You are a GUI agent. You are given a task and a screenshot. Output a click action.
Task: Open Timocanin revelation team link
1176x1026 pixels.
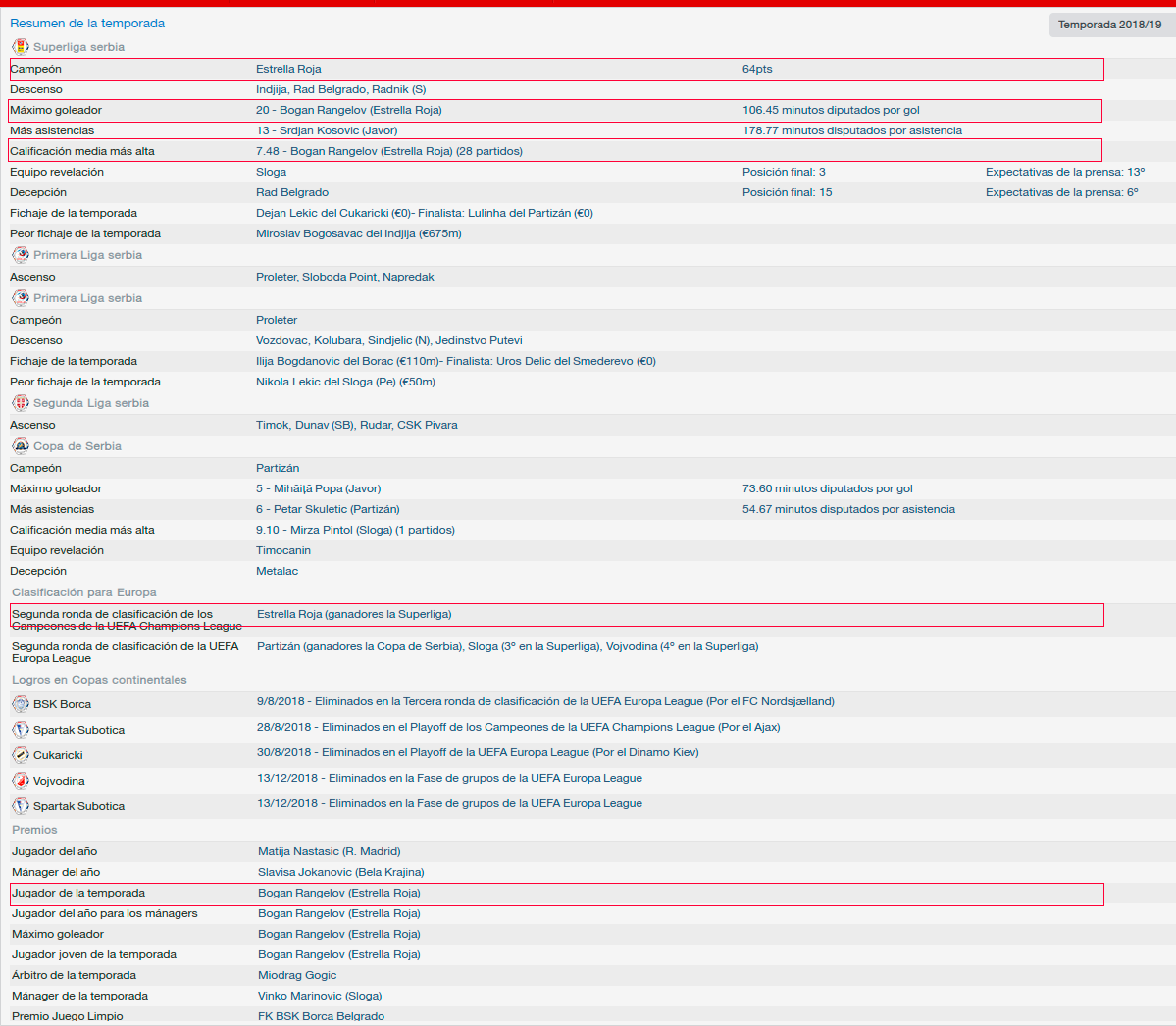coord(283,550)
